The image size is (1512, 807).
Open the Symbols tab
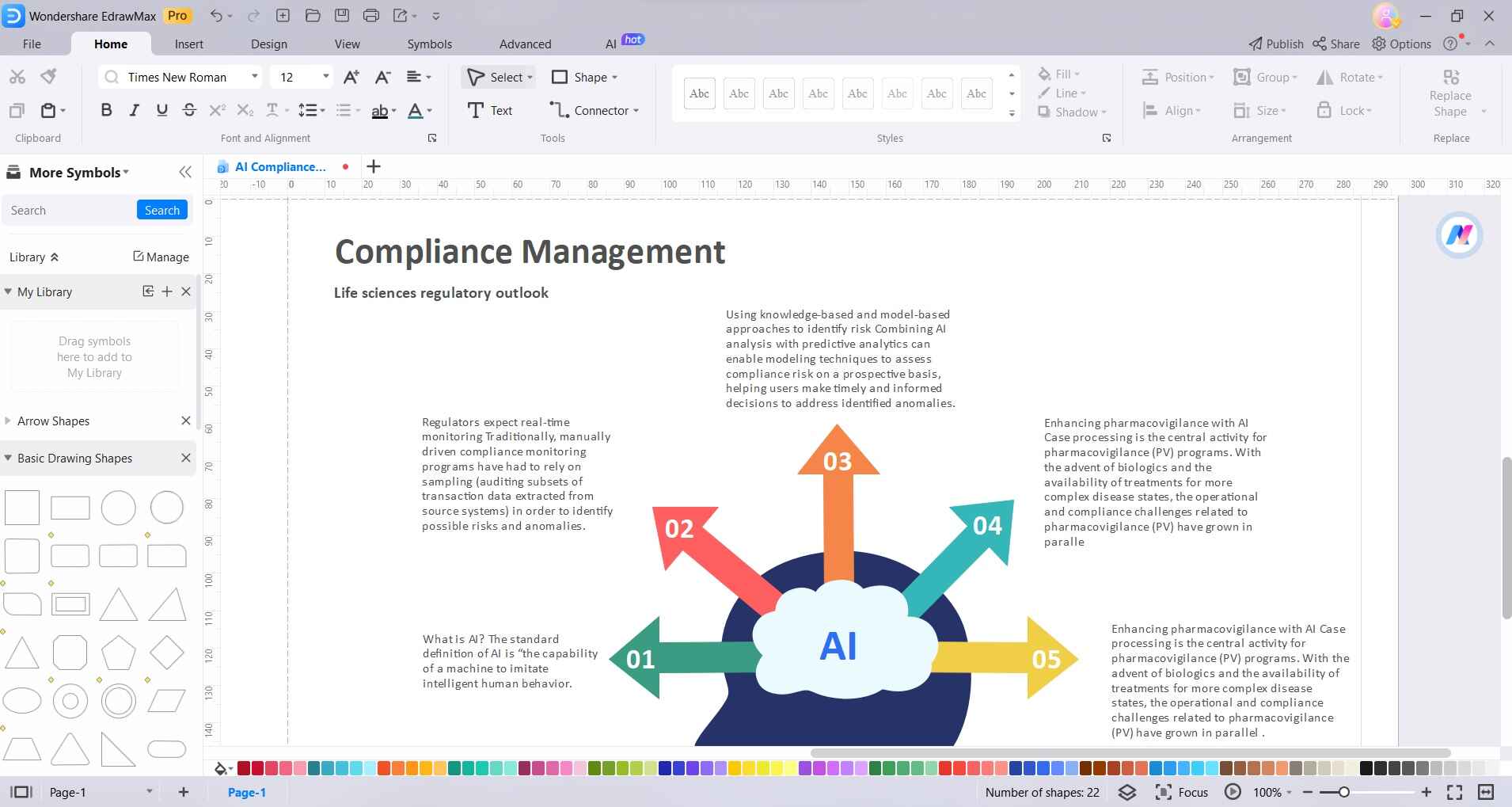(x=430, y=44)
